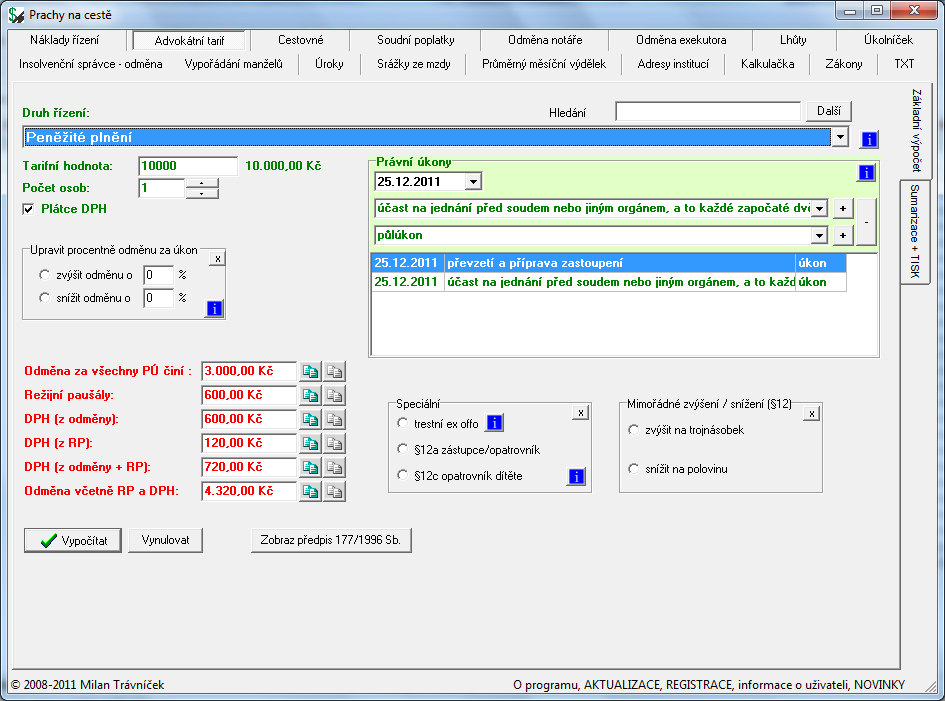Choose 'snížit na polovinu' radio button
The width and height of the screenshot is (945, 701).
(x=633, y=469)
